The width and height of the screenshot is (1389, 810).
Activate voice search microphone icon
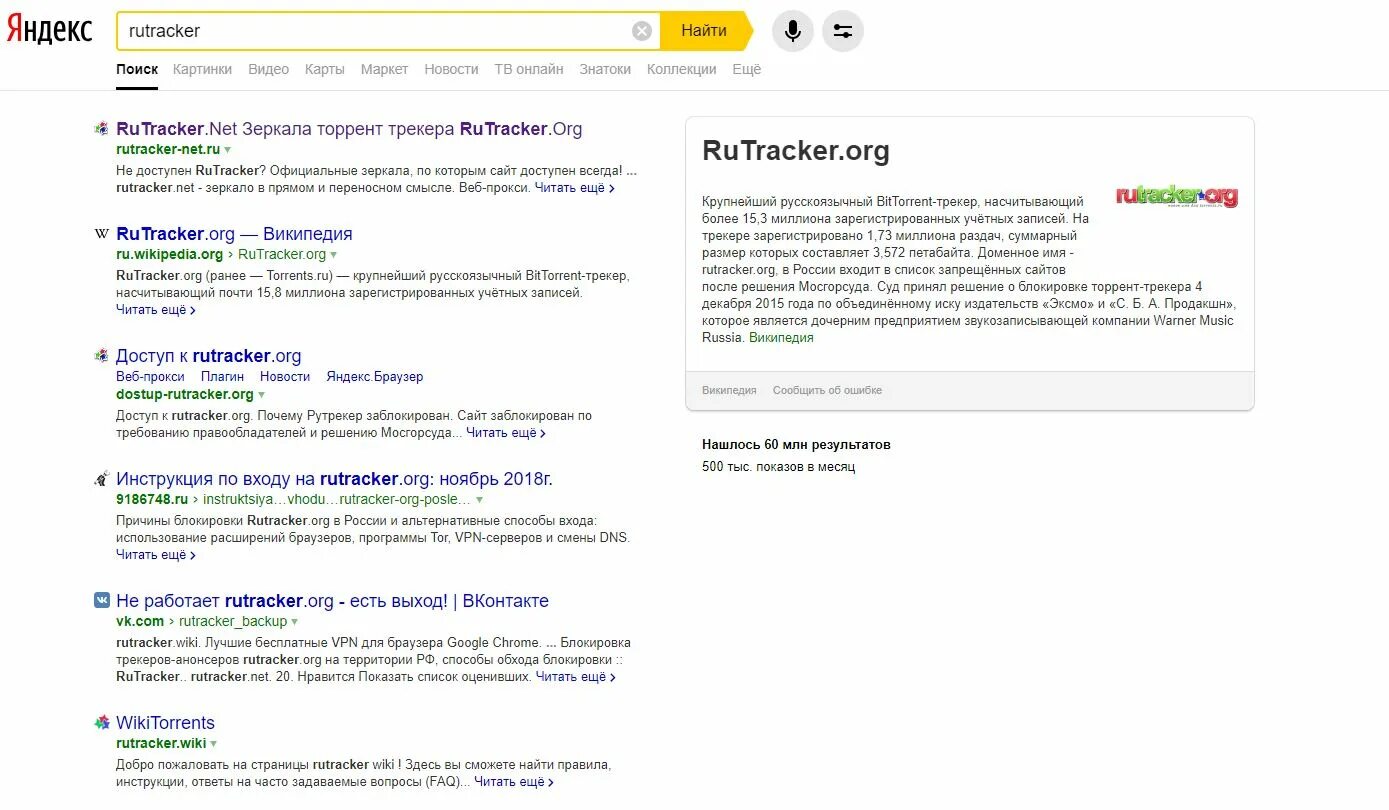[793, 31]
